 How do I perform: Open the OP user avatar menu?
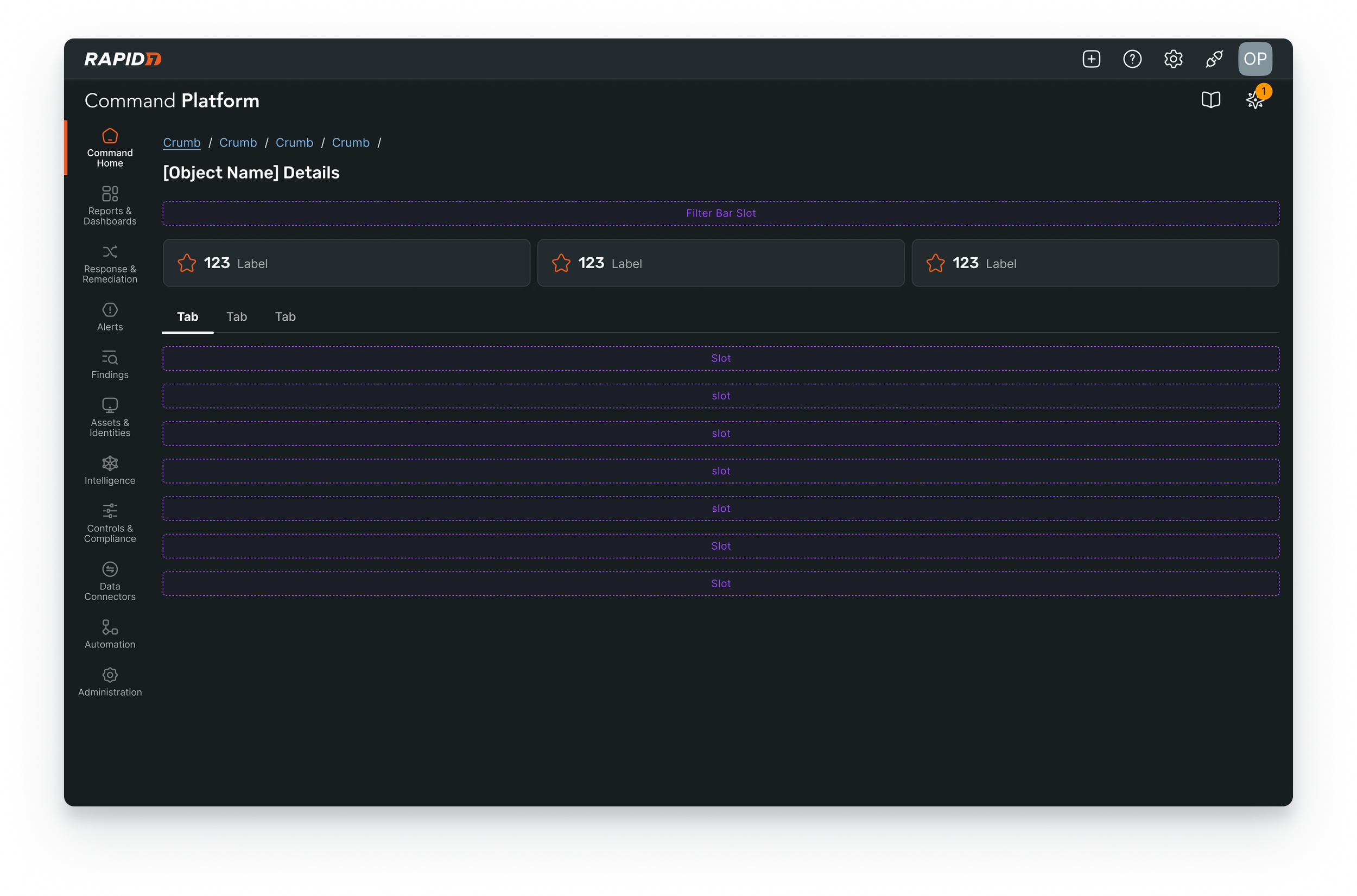point(1255,59)
